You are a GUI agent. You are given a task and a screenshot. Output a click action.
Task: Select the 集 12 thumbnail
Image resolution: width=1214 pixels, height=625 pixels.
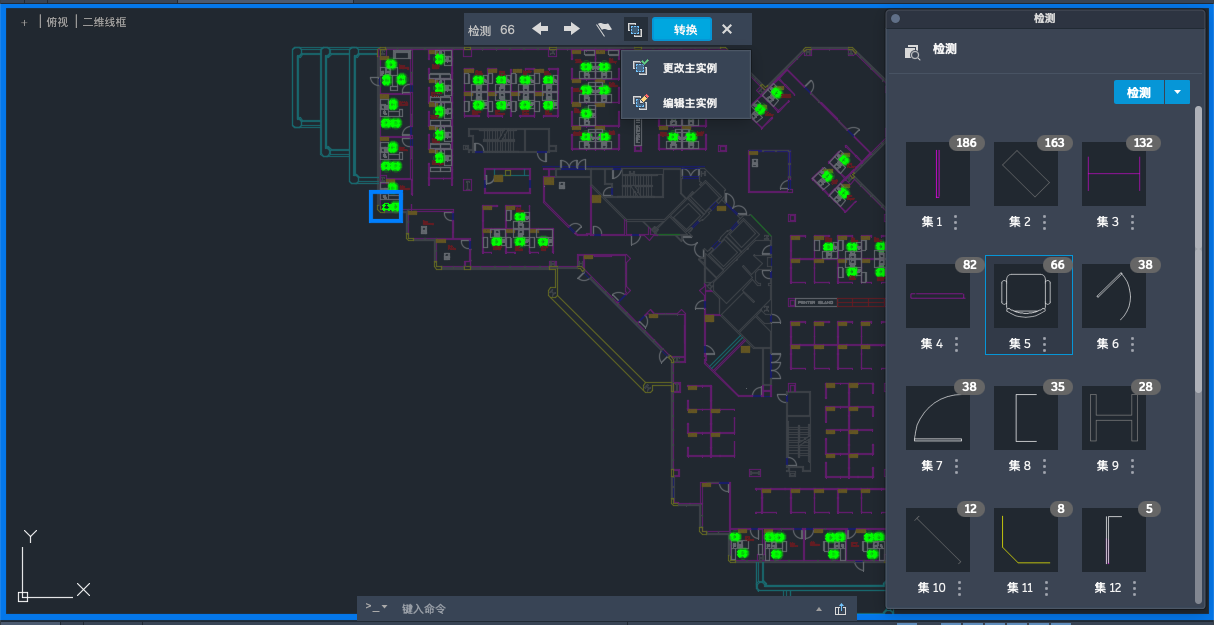click(1114, 540)
